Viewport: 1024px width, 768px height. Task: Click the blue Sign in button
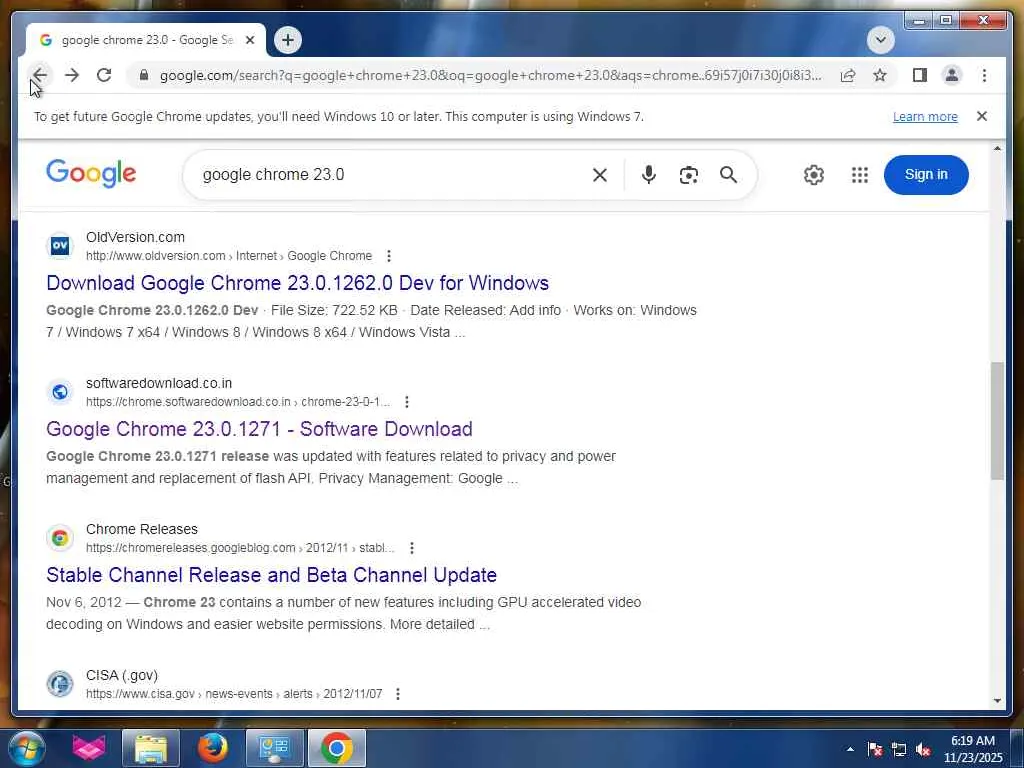(x=926, y=174)
